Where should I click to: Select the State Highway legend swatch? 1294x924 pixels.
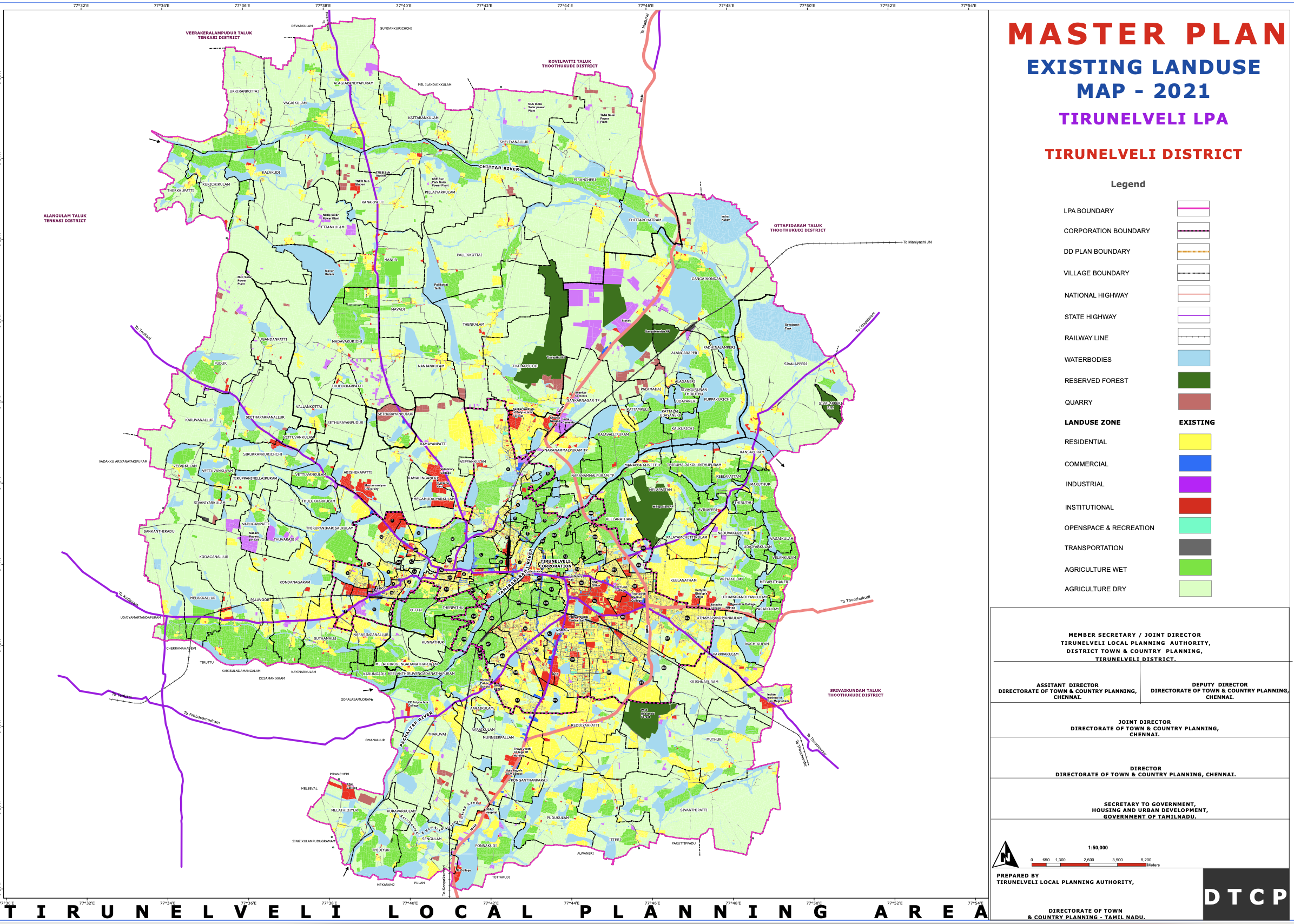[x=1193, y=315]
